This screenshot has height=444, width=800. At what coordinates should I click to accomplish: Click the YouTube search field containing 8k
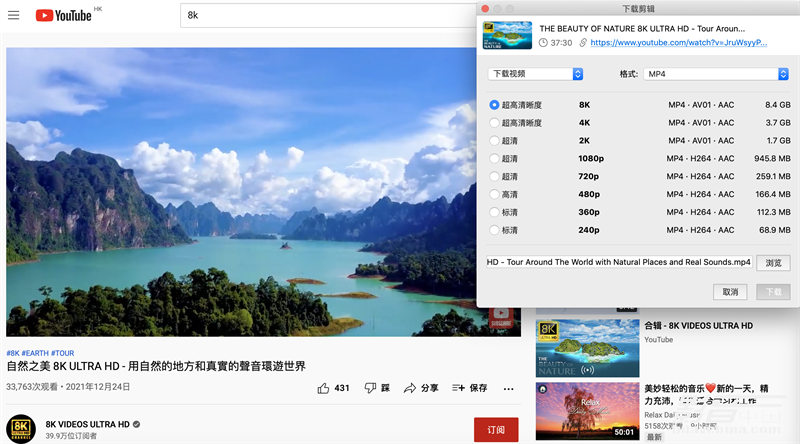[x=329, y=15]
